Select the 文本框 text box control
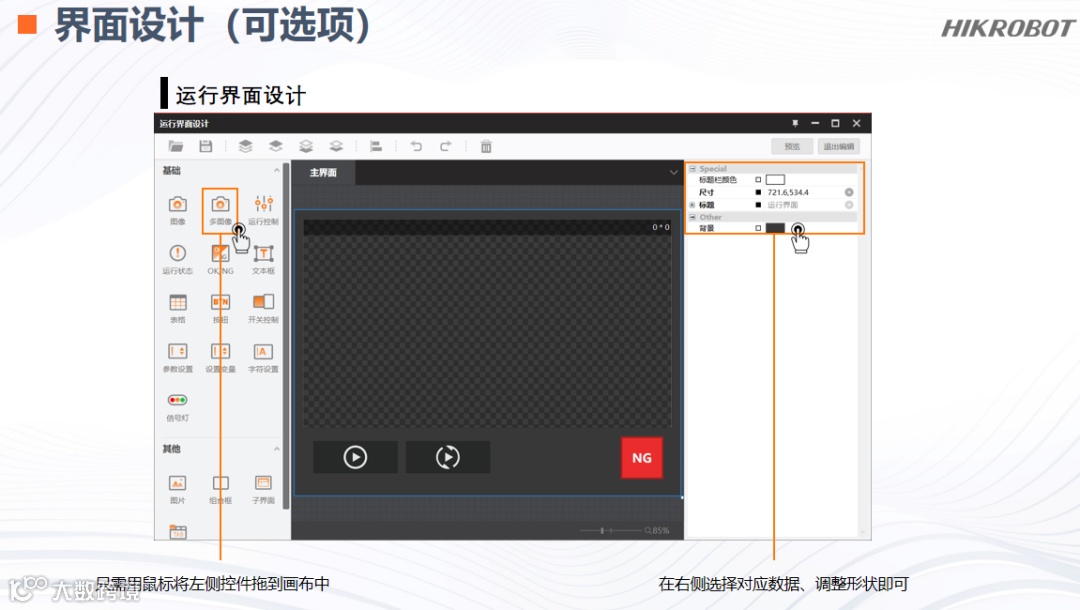The width and height of the screenshot is (1080, 610). (263, 260)
